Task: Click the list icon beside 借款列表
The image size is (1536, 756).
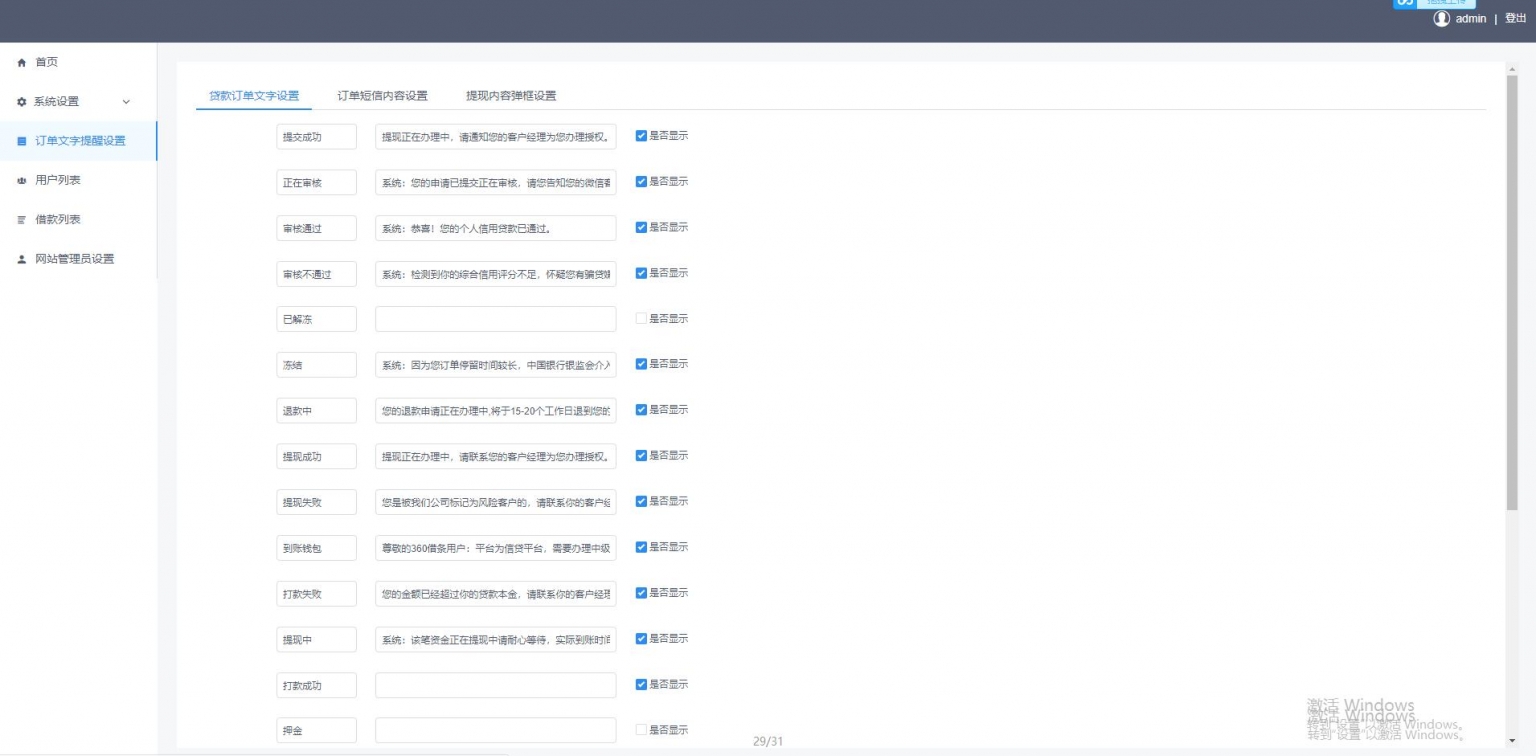Action: point(22,220)
